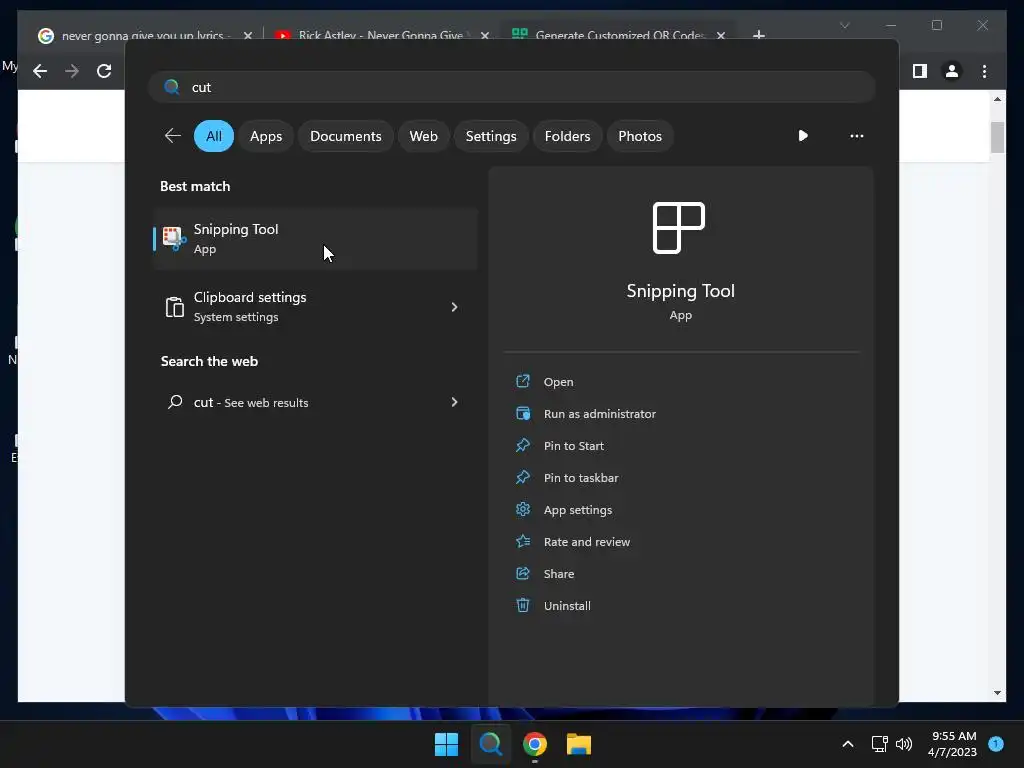The width and height of the screenshot is (1024, 768).
Task: Click the Pin to Start pin icon
Action: coord(522,445)
